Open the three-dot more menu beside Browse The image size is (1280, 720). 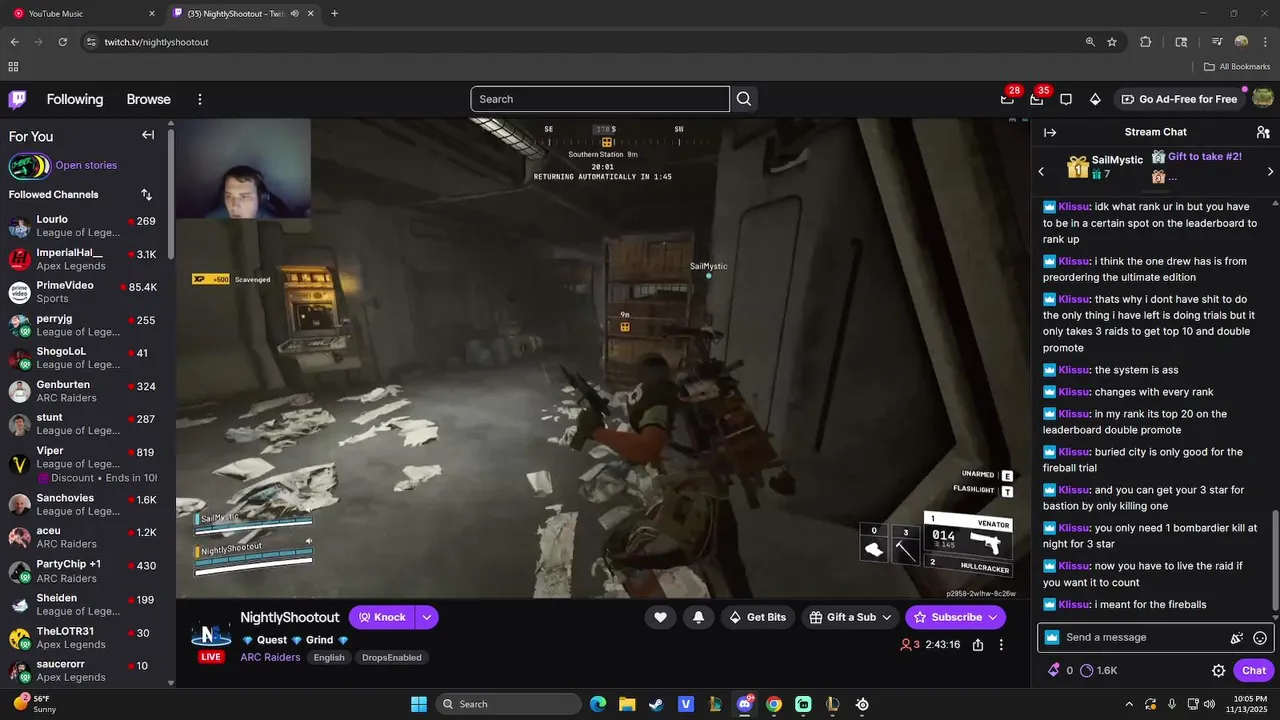[200, 99]
